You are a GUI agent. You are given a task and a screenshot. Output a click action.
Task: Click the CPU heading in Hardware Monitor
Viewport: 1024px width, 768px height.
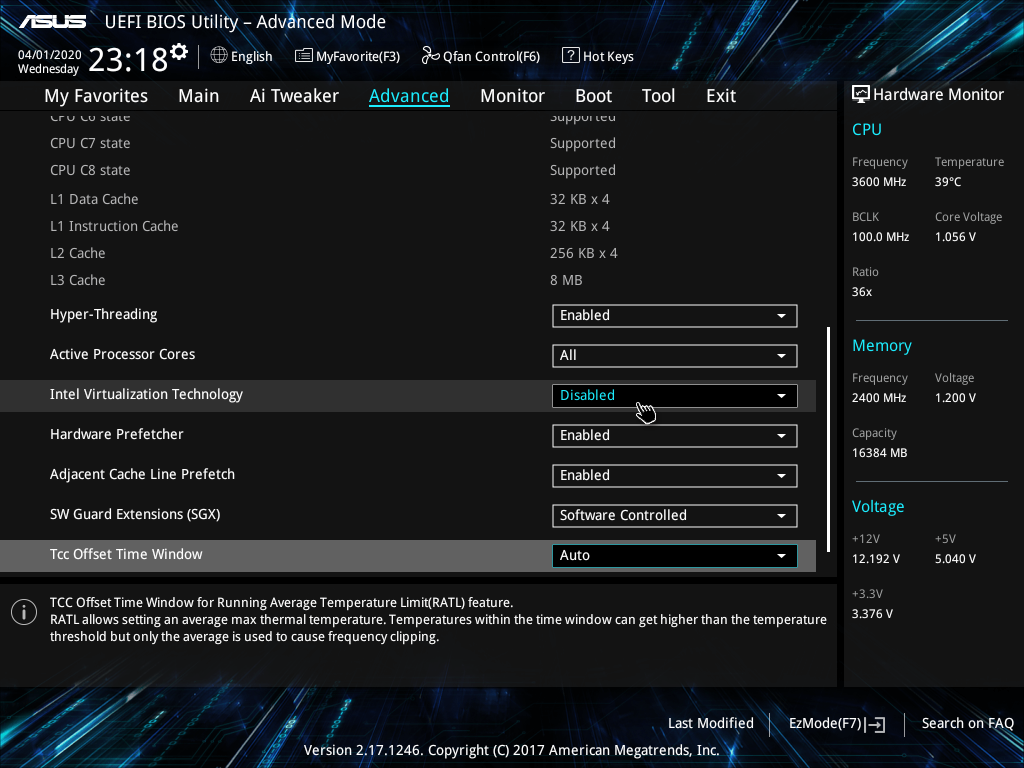[x=867, y=129]
